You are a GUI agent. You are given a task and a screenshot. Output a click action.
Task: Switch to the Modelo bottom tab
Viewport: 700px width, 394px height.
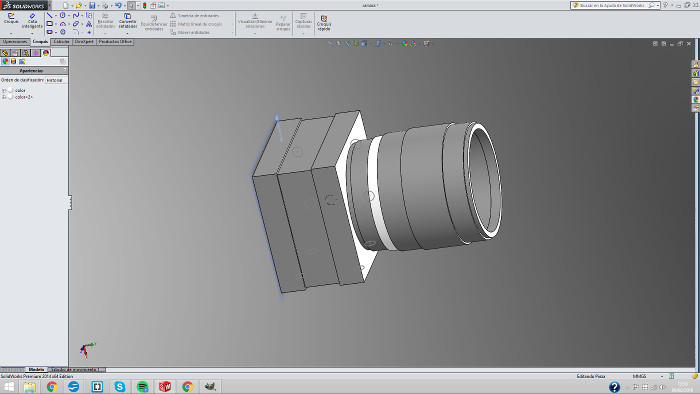pos(36,369)
